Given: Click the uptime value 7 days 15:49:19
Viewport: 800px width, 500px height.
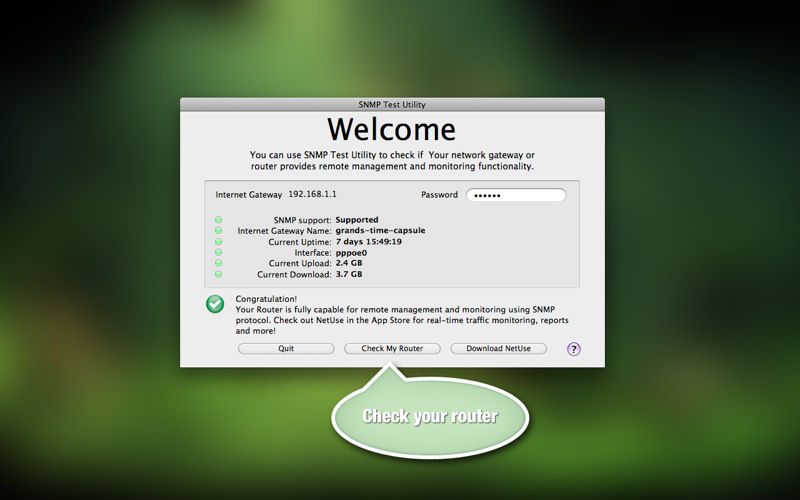Looking at the screenshot, I should pos(368,242).
